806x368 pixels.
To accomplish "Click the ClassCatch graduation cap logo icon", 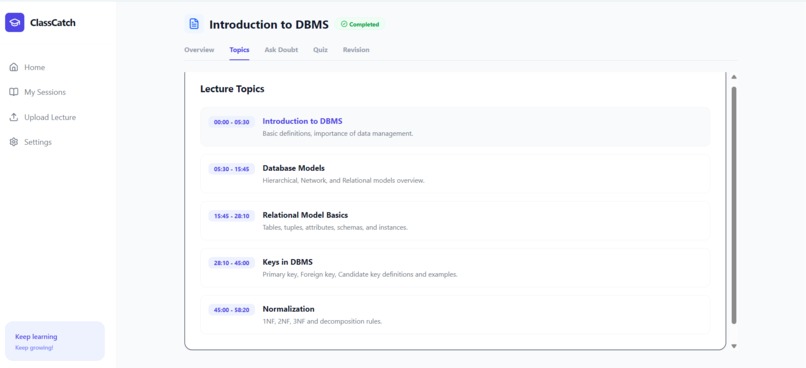I will tap(14, 23).
